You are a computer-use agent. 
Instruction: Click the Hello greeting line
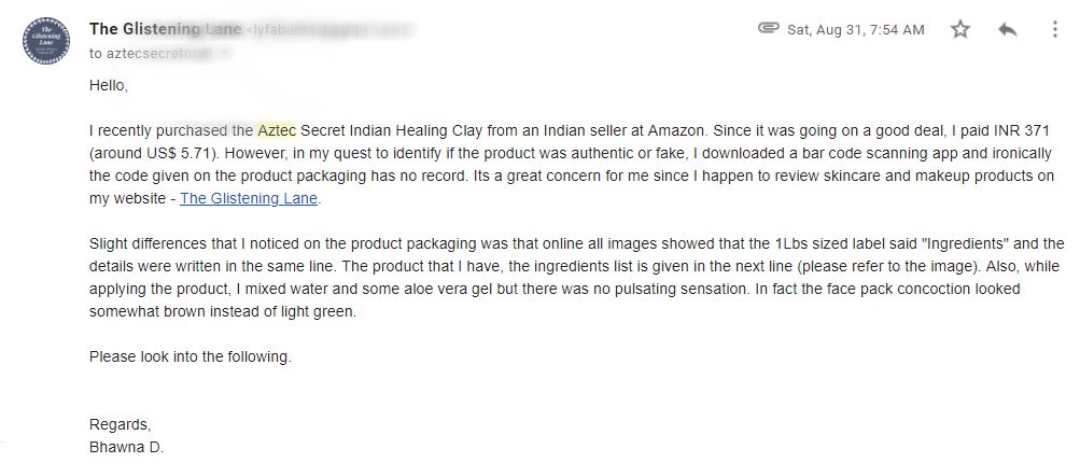[x=108, y=86]
